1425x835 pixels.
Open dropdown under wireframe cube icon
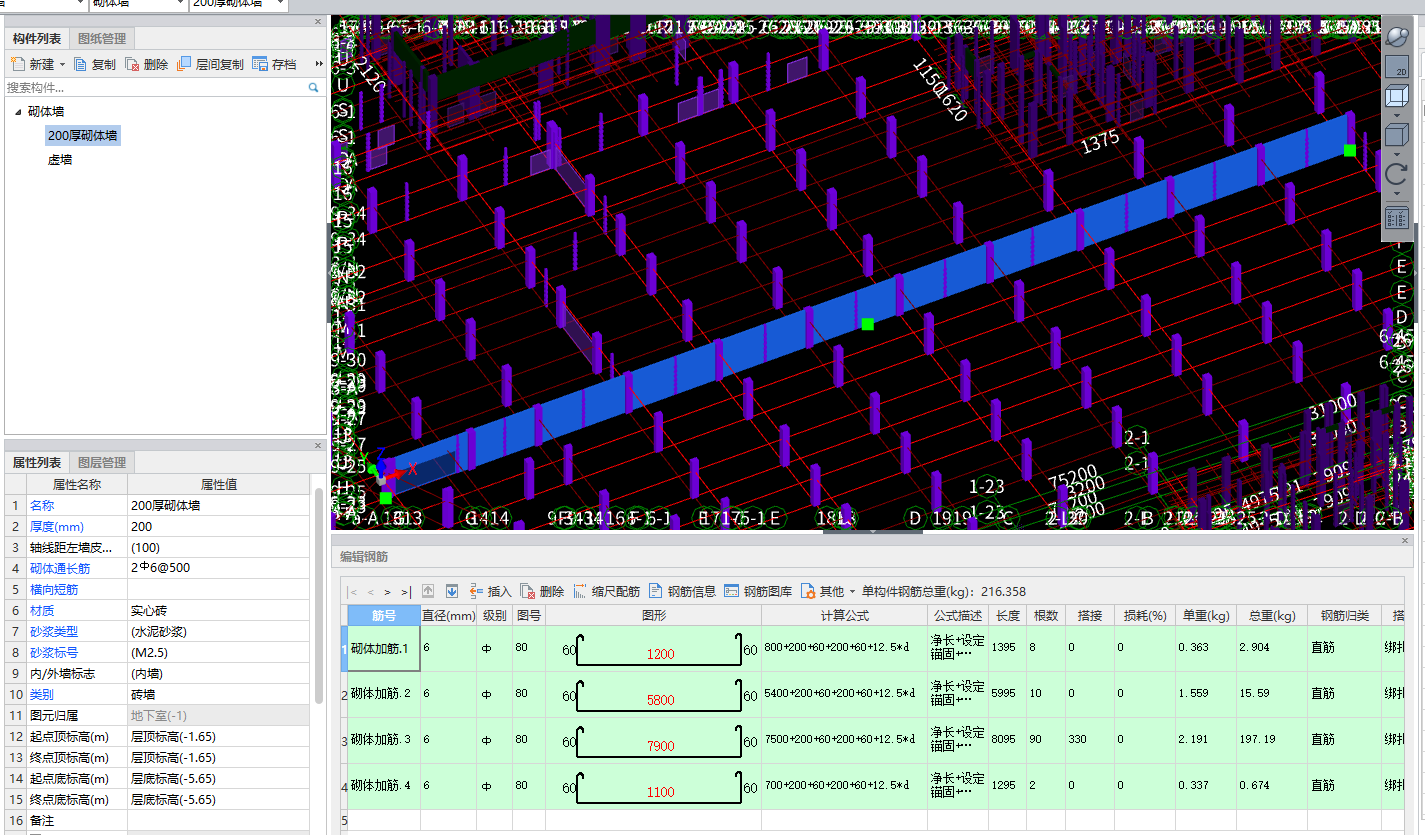point(1397,115)
